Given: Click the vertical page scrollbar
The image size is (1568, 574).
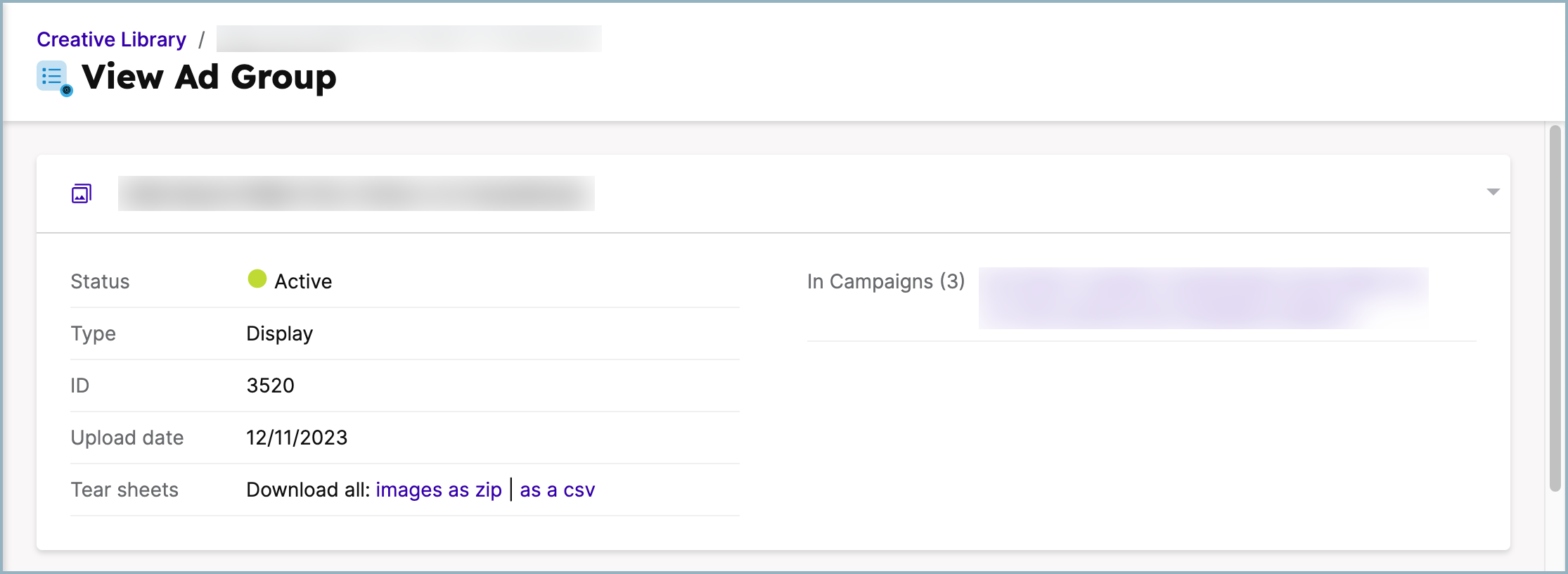Looking at the screenshot, I should pos(1555,308).
